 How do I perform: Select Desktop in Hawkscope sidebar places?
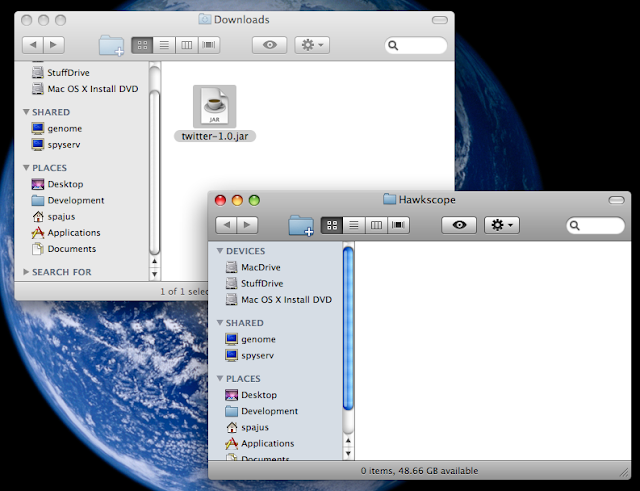258,395
